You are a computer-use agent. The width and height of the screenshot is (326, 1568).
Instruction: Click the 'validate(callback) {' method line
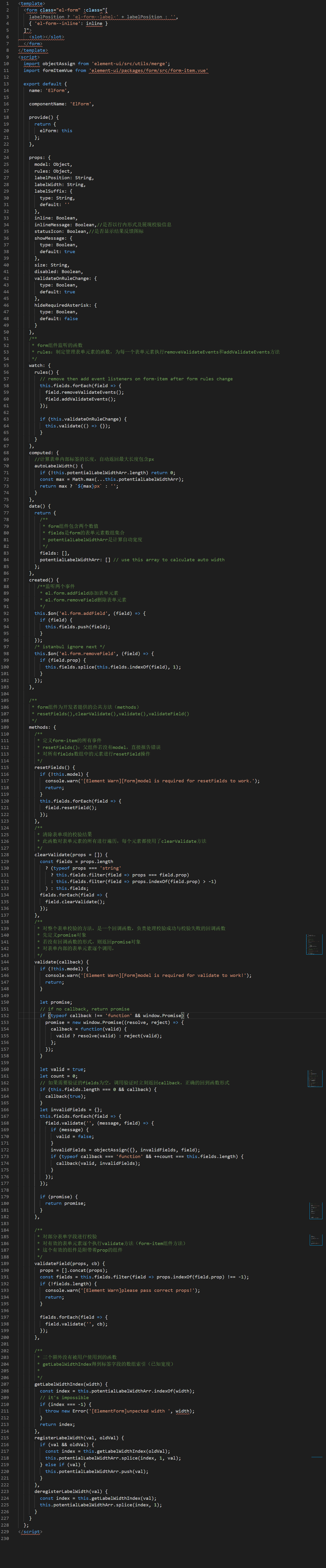coord(61,962)
